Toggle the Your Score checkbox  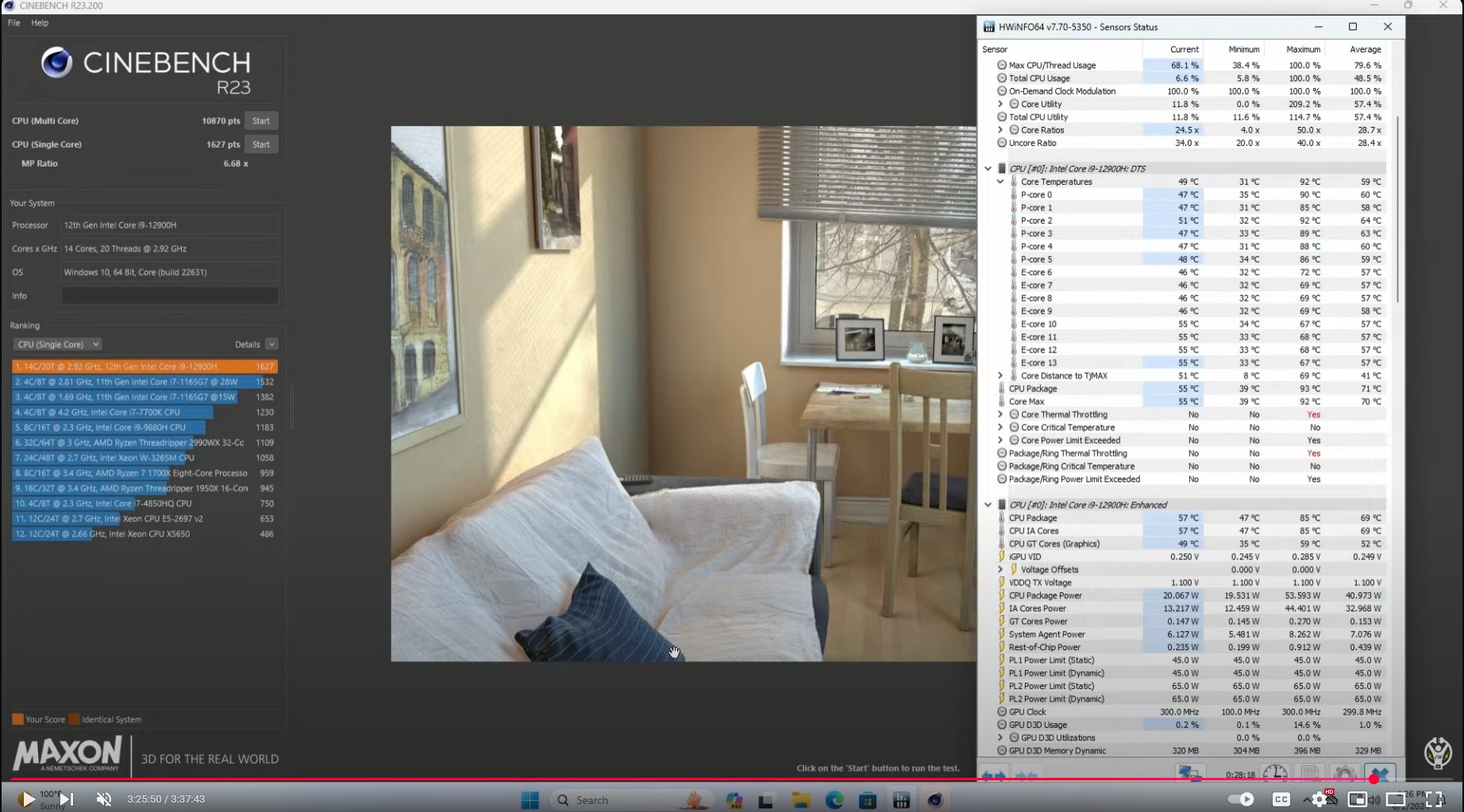point(17,719)
